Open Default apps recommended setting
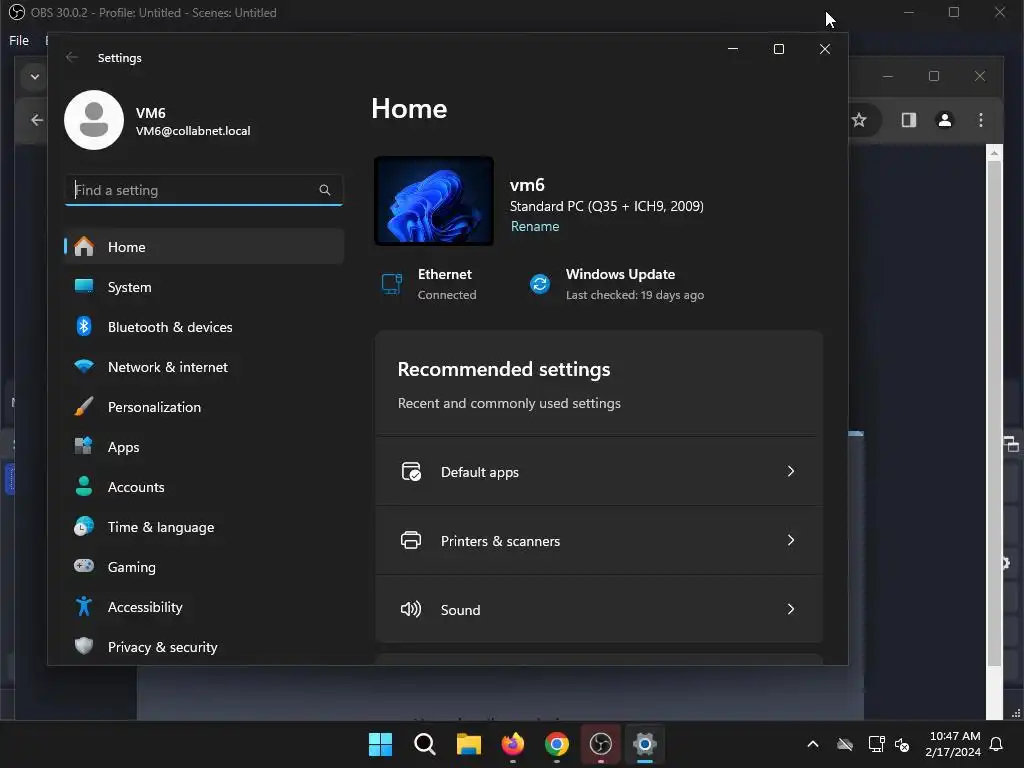The image size is (1024, 768). [599, 472]
